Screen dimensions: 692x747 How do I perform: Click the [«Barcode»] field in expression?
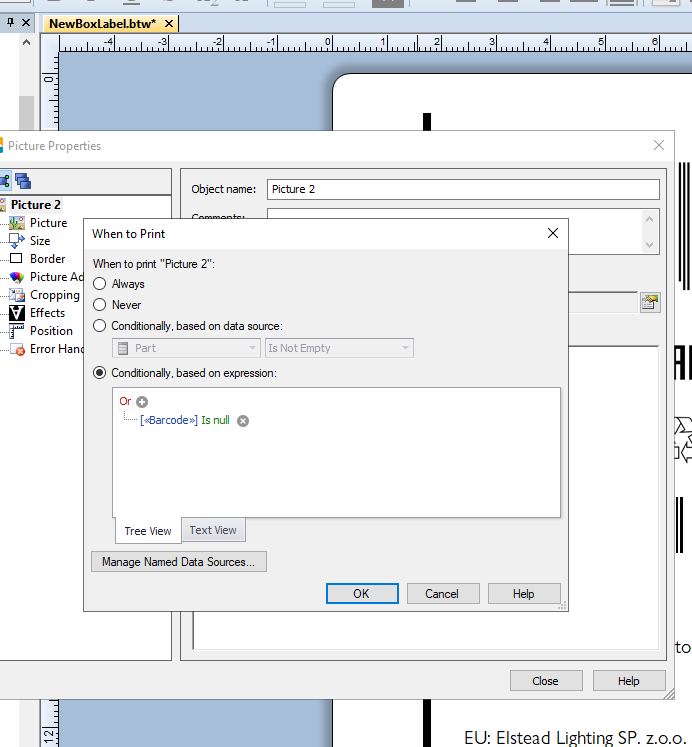click(169, 420)
